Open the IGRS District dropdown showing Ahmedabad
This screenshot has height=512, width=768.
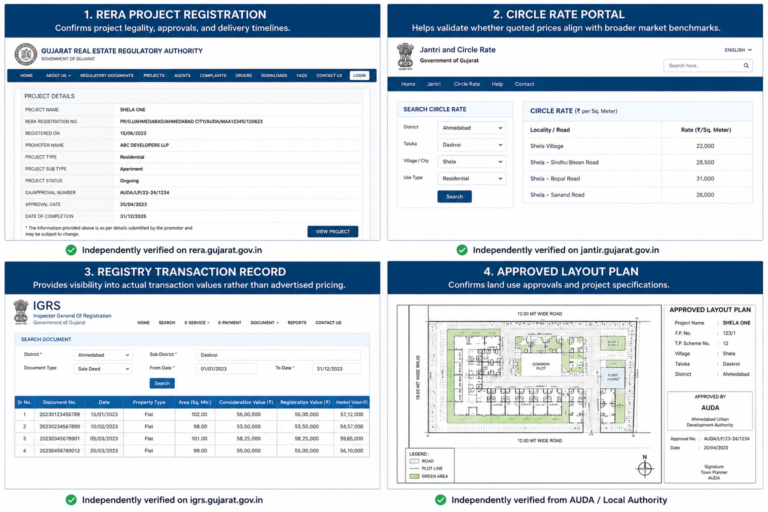click(x=103, y=355)
